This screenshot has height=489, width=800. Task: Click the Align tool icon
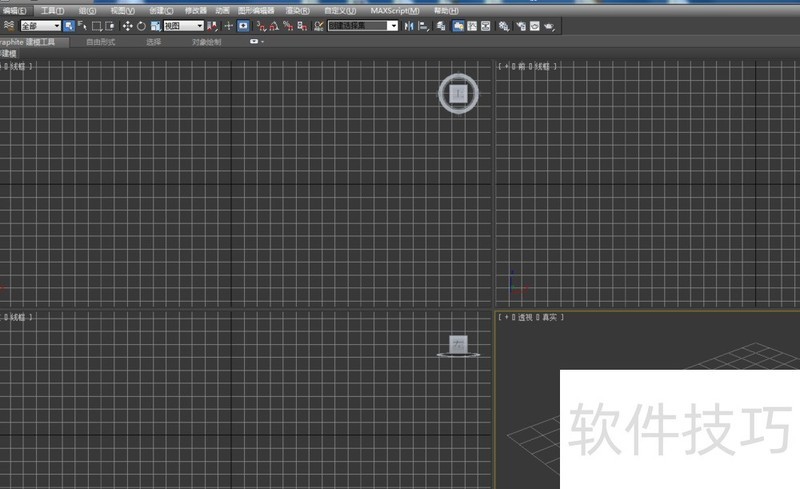tap(423, 25)
